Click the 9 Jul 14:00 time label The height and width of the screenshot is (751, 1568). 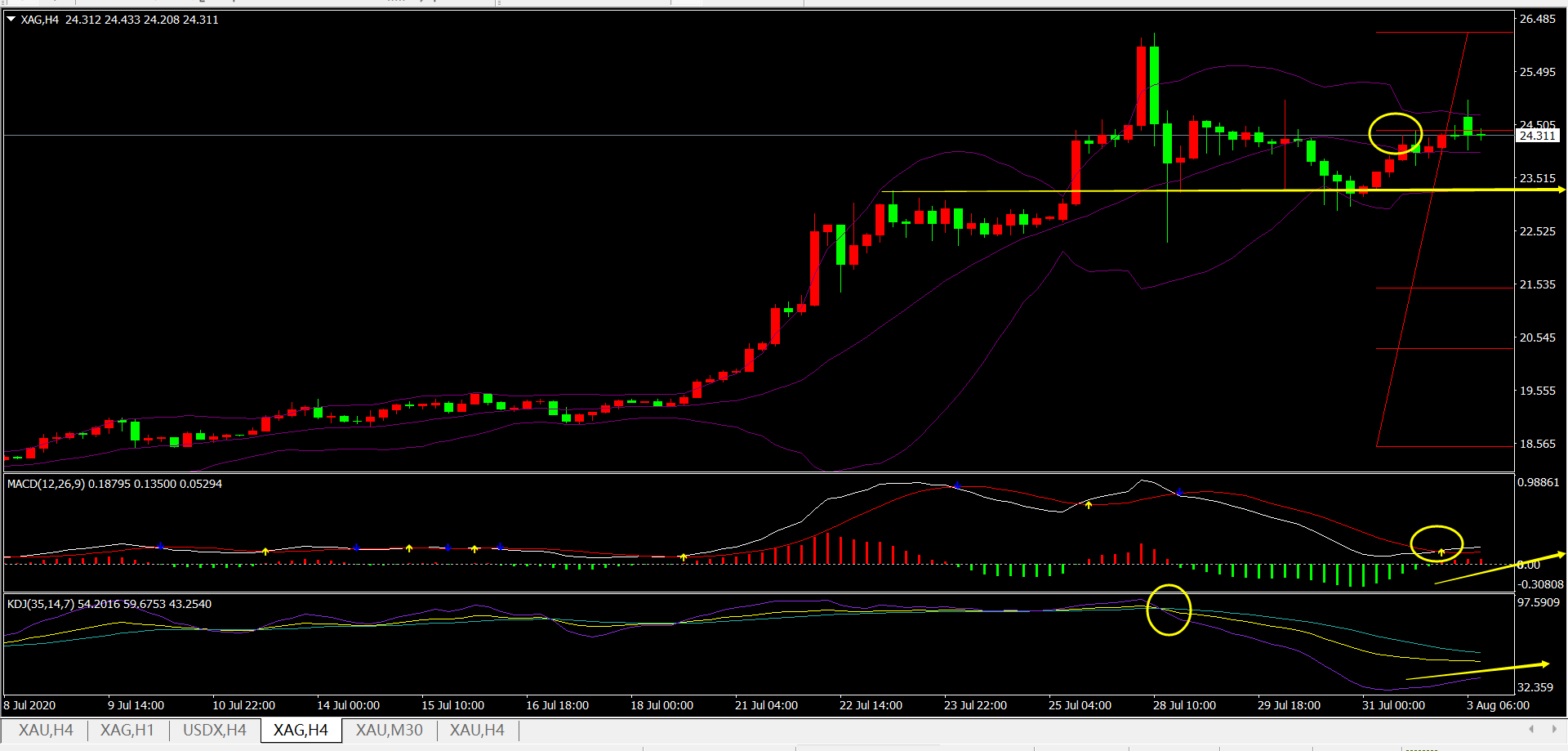tap(136, 705)
